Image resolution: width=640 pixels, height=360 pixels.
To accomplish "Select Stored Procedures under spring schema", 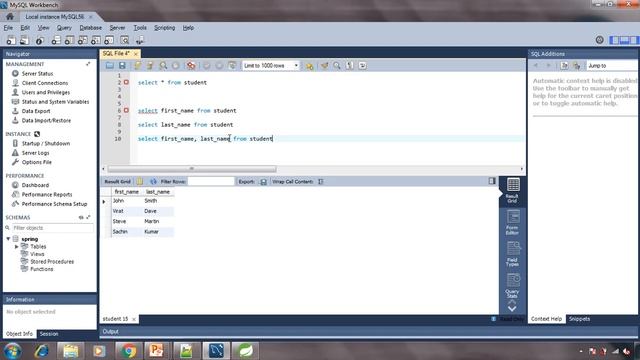I will point(52,262).
